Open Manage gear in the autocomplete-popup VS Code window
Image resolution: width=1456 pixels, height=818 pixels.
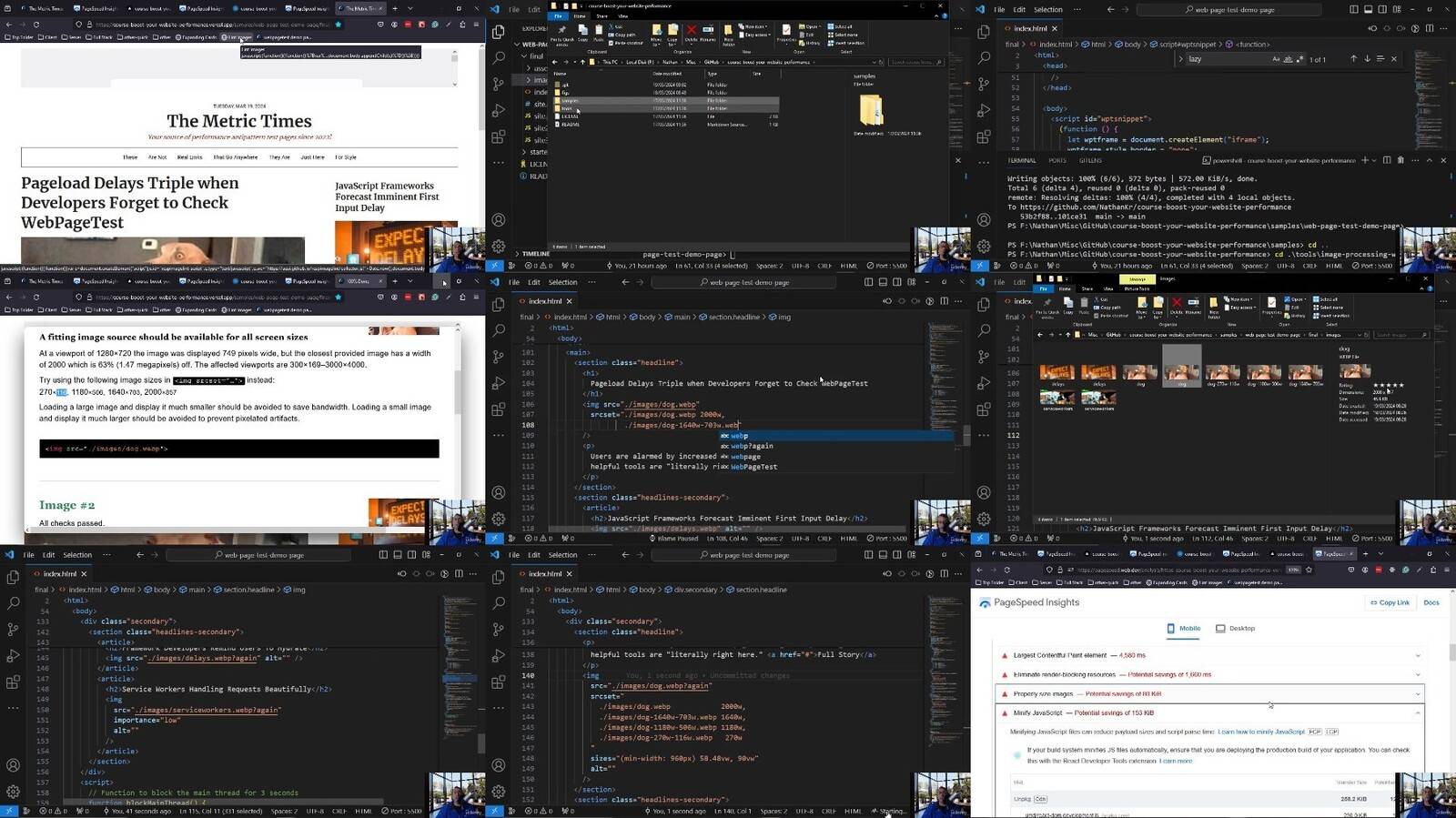coord(499,519)
